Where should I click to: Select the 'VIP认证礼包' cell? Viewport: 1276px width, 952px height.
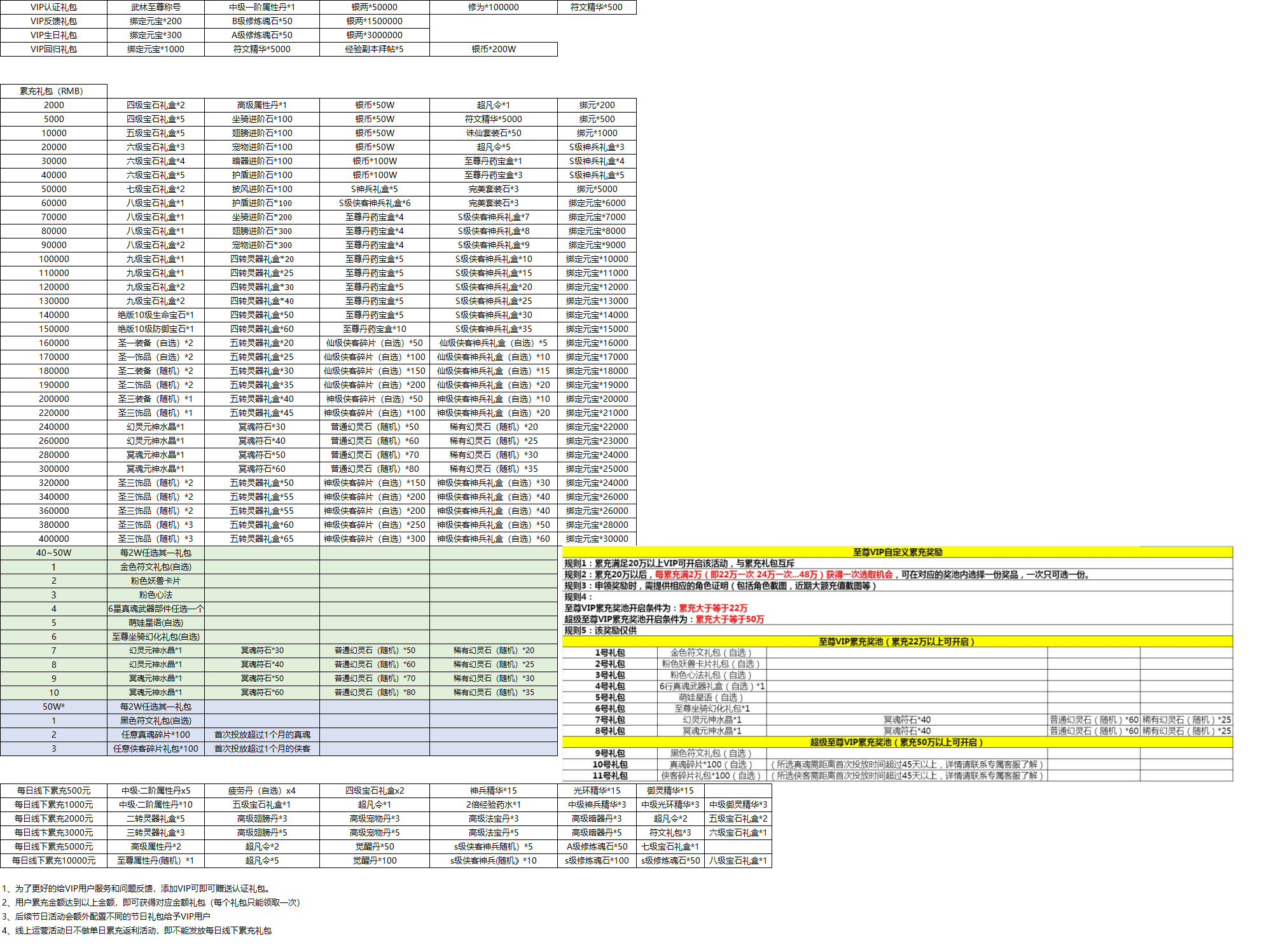(53, 7)
